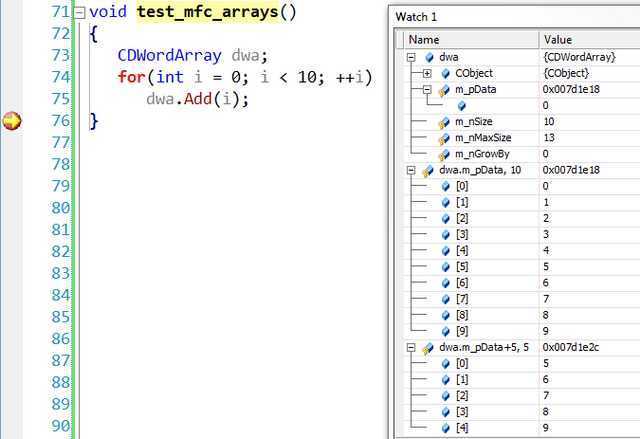The width and height of the screenshot is (640, 439).
Task: Click the test_mfc_arrays function name in code
Action: point(208,12)
